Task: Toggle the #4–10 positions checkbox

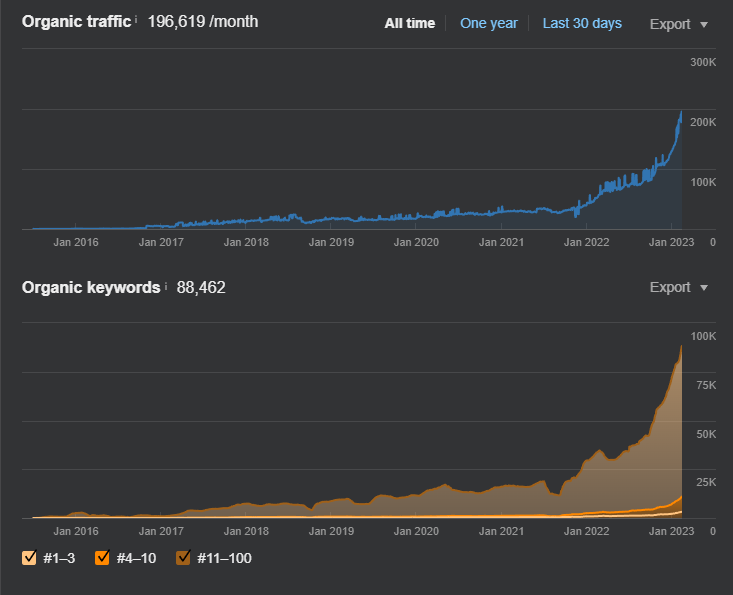Action: pos(102,558)
